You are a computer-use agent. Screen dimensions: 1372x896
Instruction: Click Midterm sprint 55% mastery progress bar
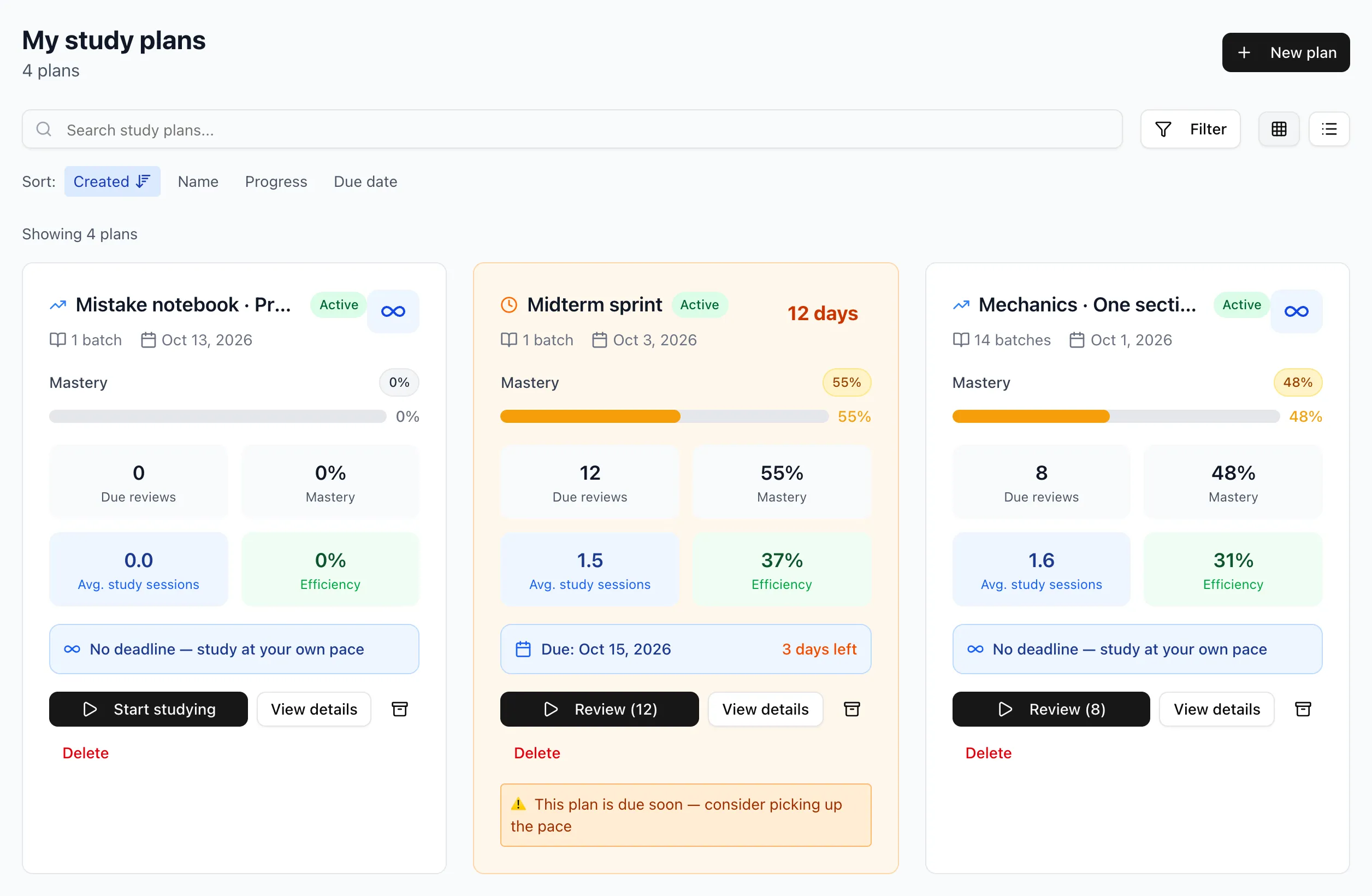click(x=664, y=416)
